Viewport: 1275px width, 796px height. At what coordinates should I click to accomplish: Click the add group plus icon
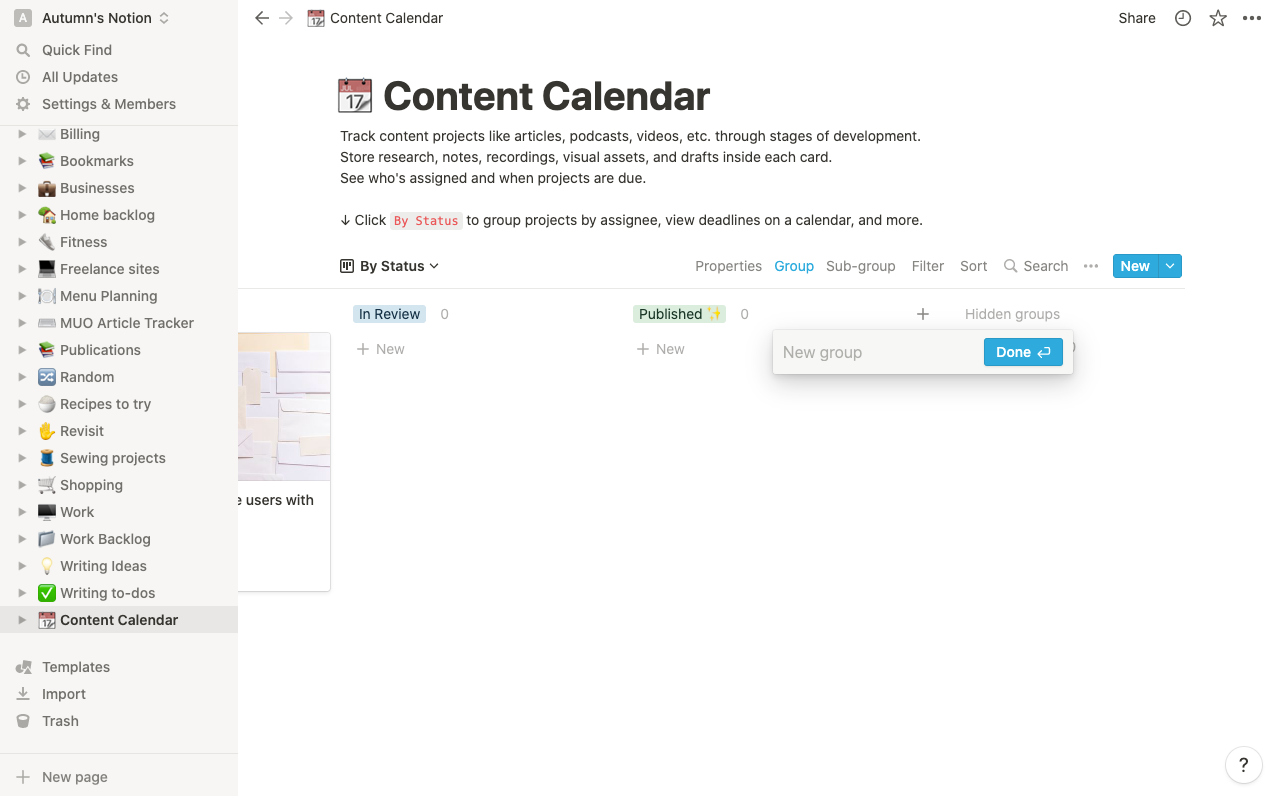point(923,314)
